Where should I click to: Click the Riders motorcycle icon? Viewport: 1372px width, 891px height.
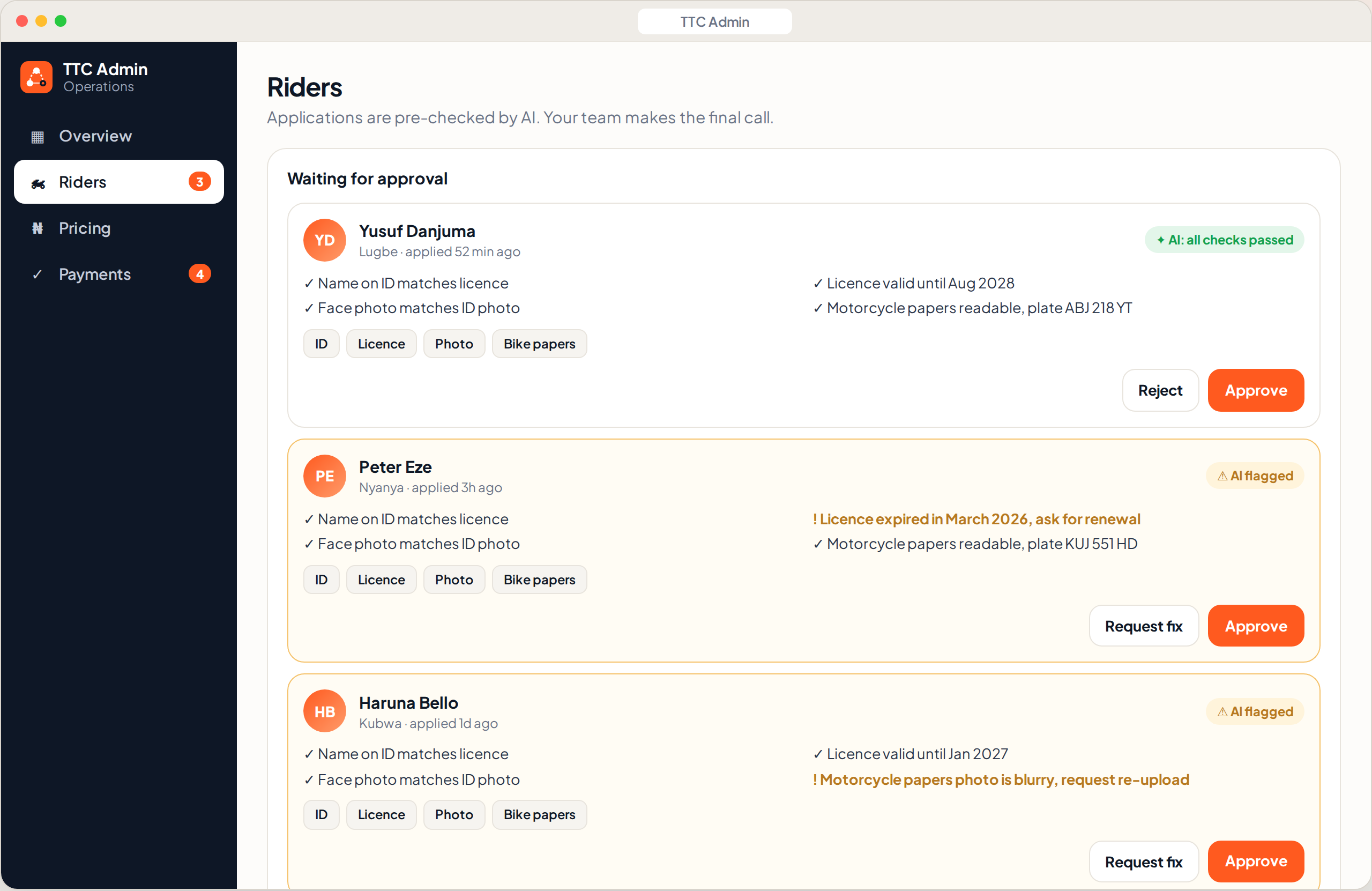coord(38,183)
